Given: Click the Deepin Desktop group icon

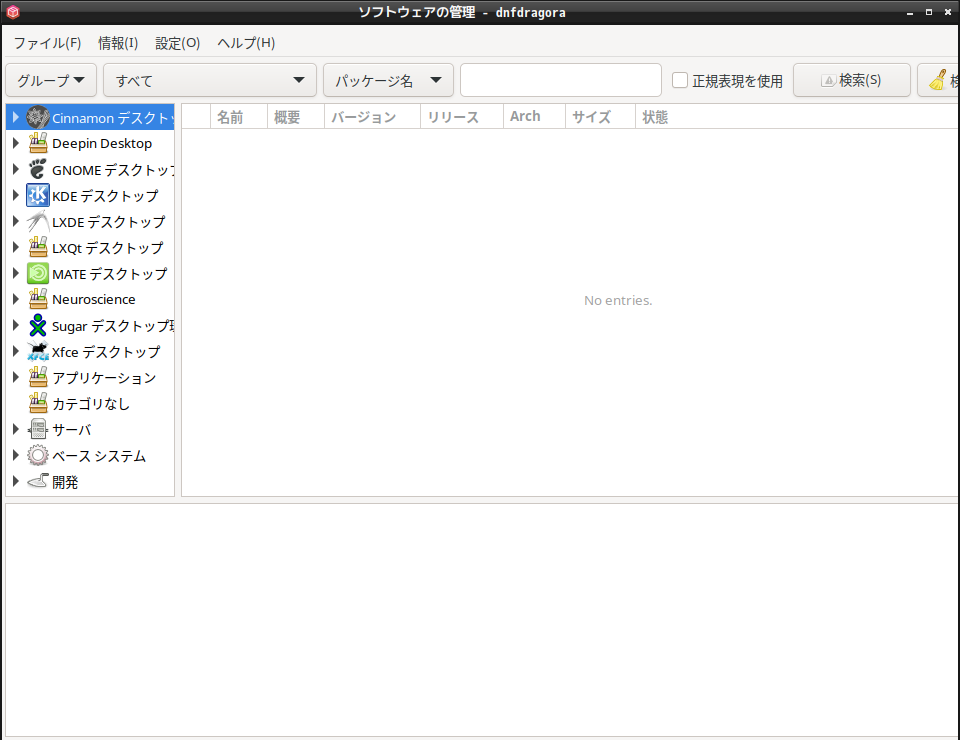Looking at the screenshot, I should [38, 143].
